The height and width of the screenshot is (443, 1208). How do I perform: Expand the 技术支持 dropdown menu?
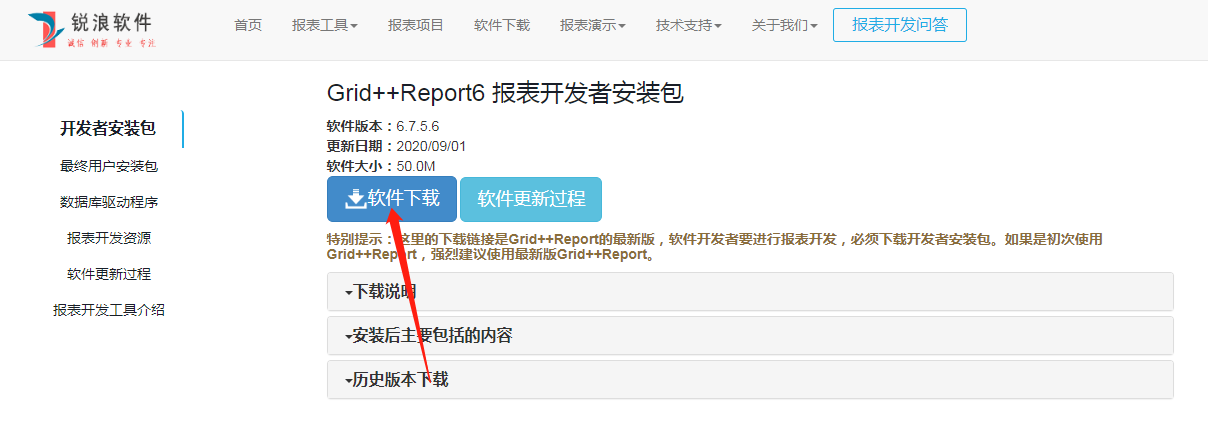[x=689, y=25]
